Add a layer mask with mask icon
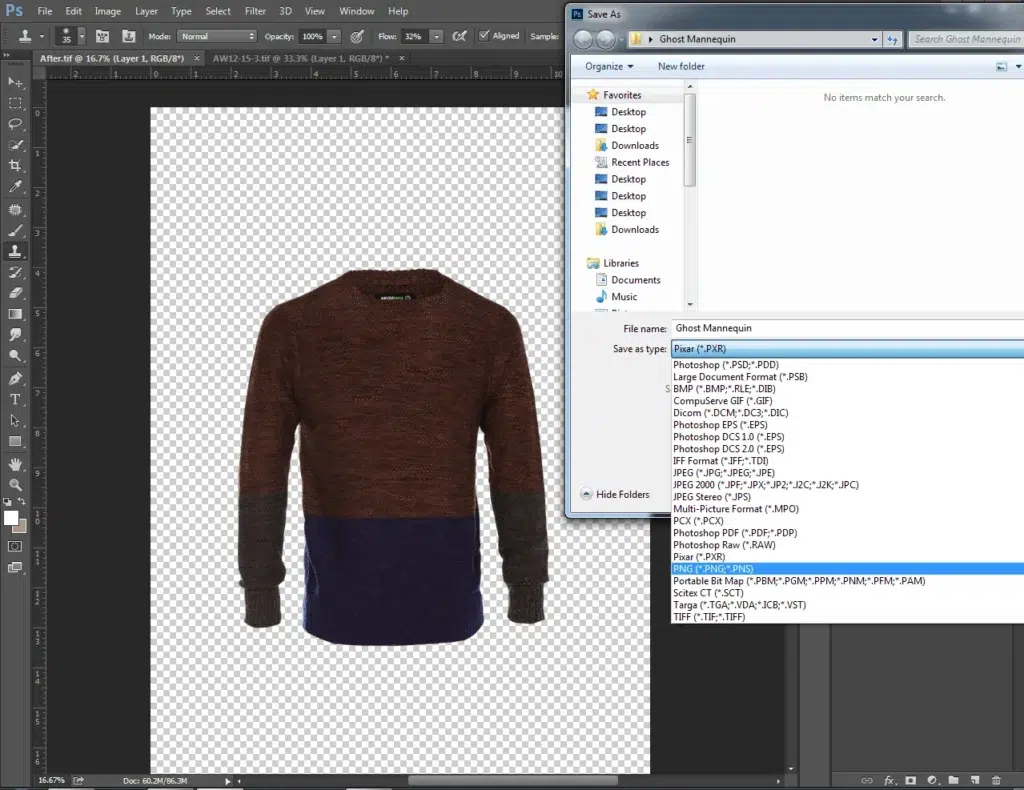 point(910,780)
